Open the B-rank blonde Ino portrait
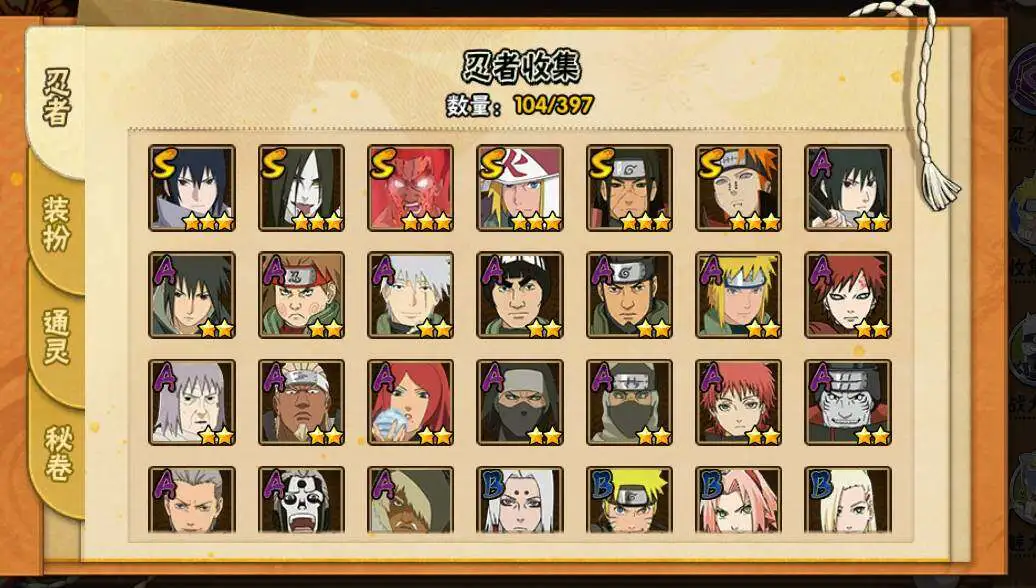The width and height of the screenshot is (1036, 588). pos(848,499)
